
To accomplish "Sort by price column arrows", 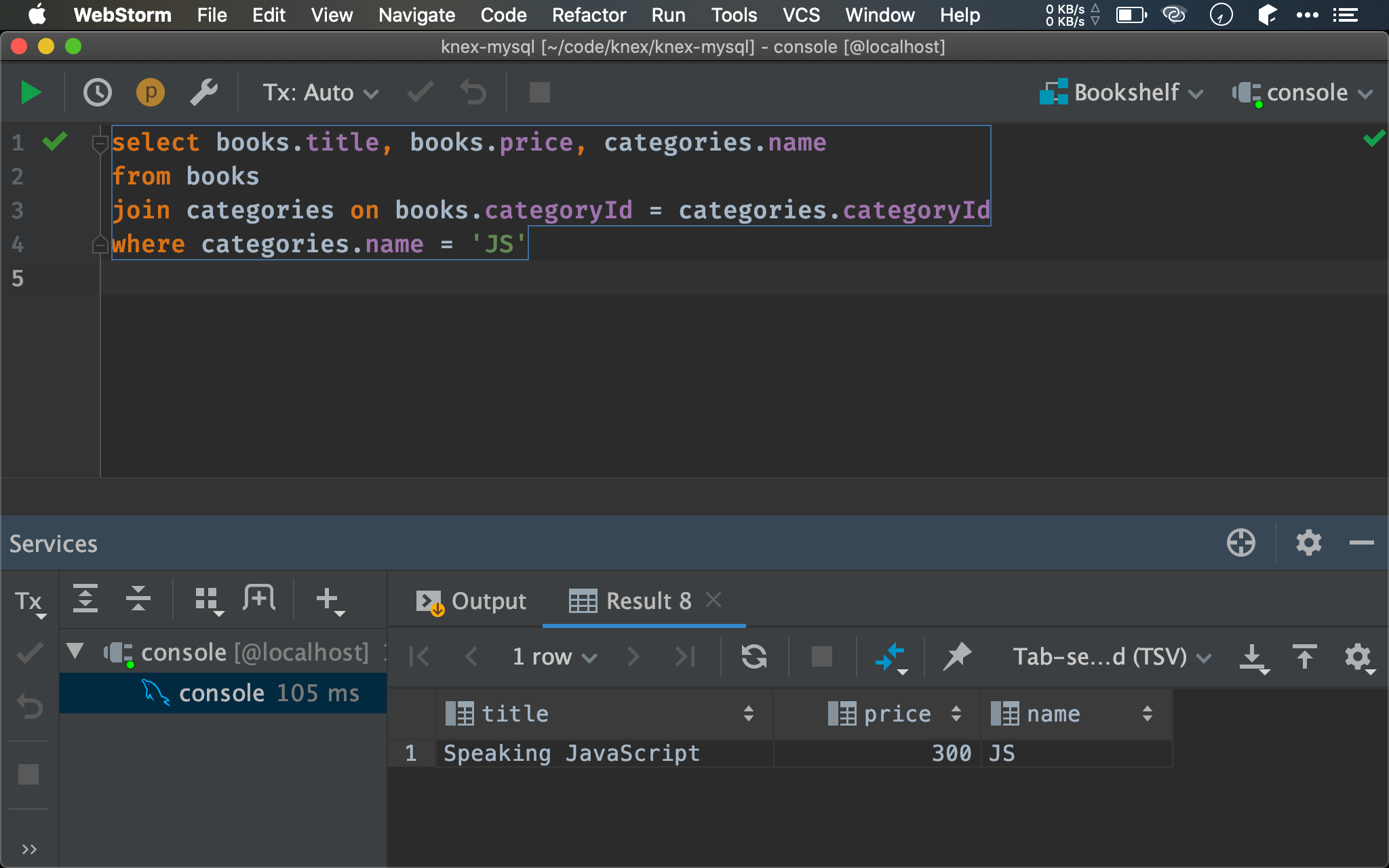I will (956, 713).
